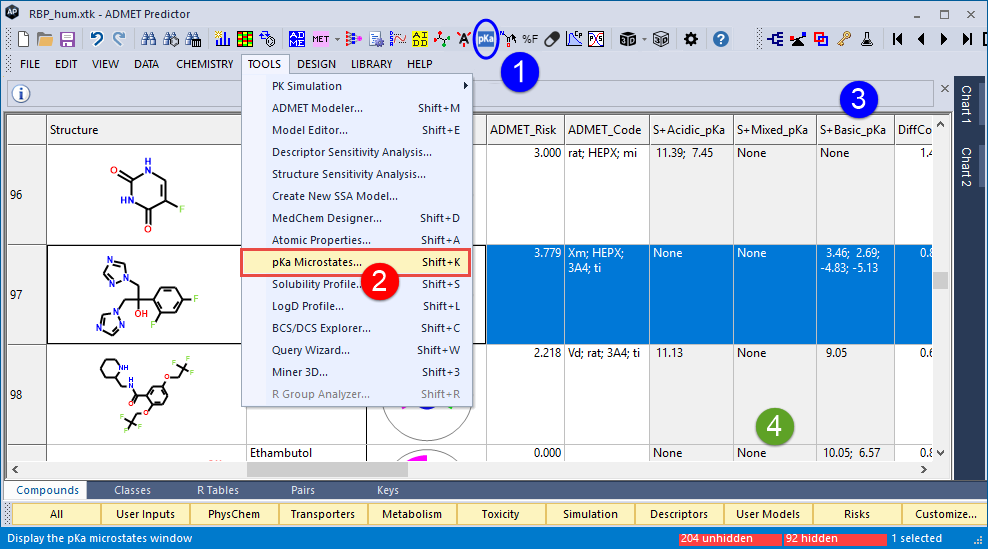Open the dropdown arrow next to MET

click(x=337, y=39)
